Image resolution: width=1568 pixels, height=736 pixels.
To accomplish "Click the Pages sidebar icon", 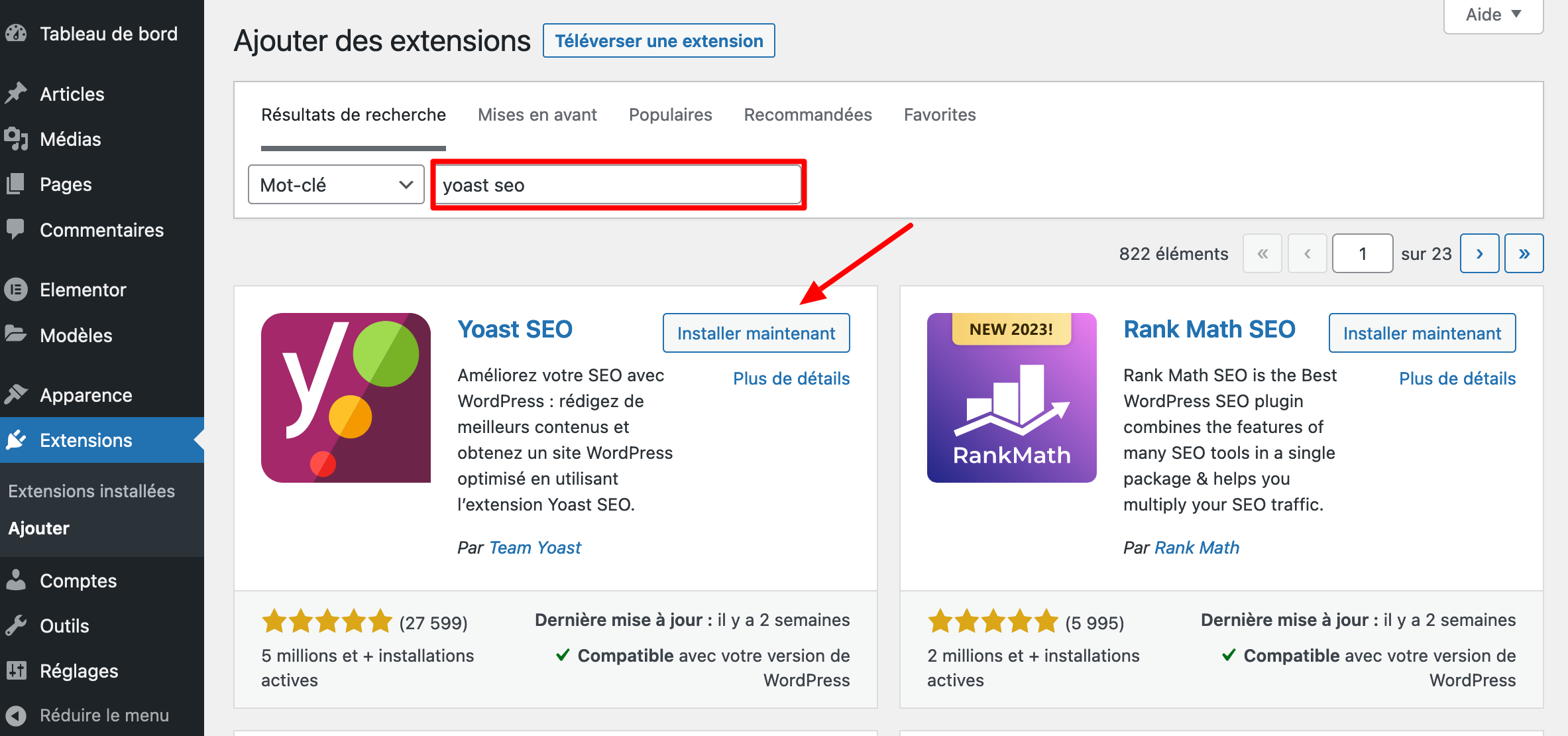I will (x=17, y=184).
